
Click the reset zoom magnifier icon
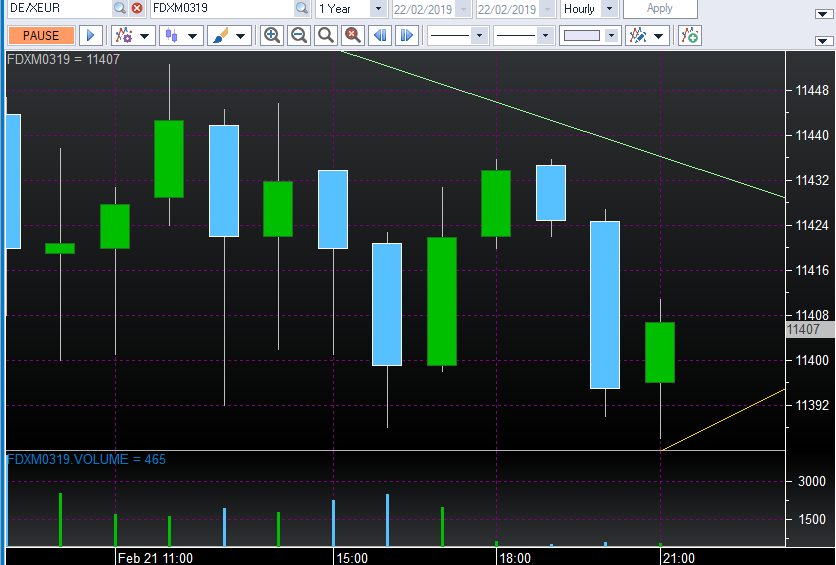tap(352, 36)
